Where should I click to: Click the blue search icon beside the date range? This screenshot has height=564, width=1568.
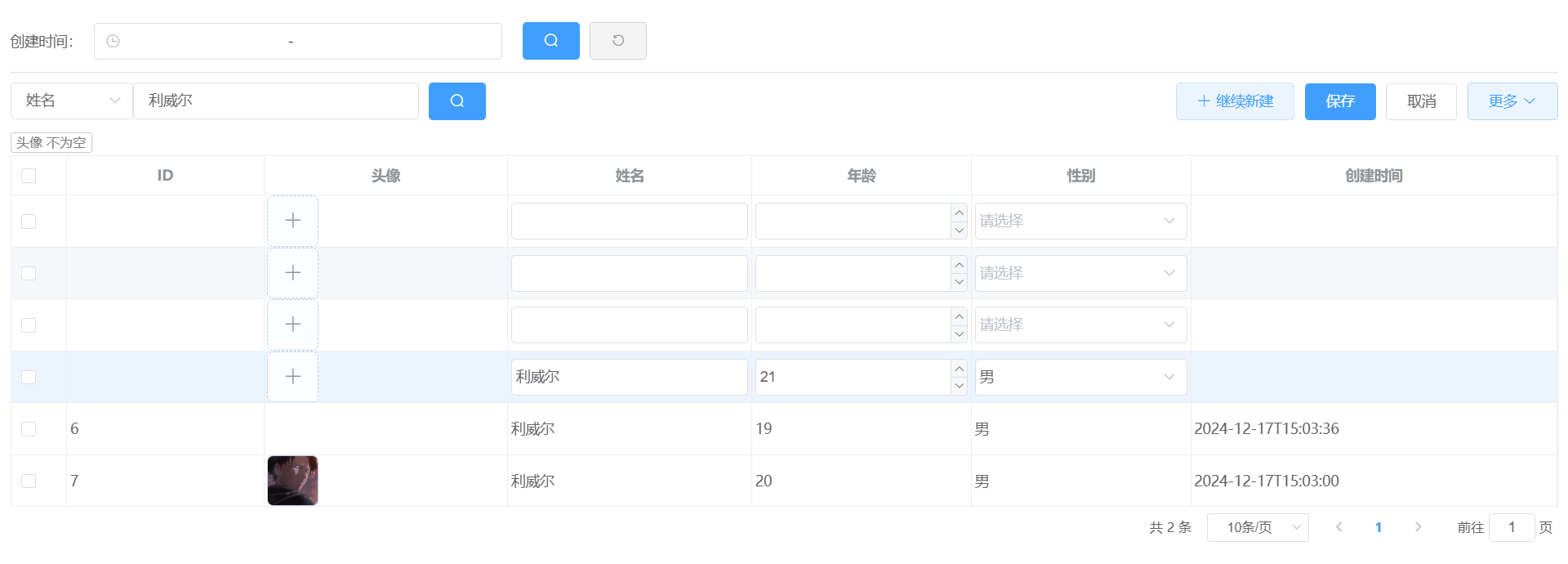[551, 41]
